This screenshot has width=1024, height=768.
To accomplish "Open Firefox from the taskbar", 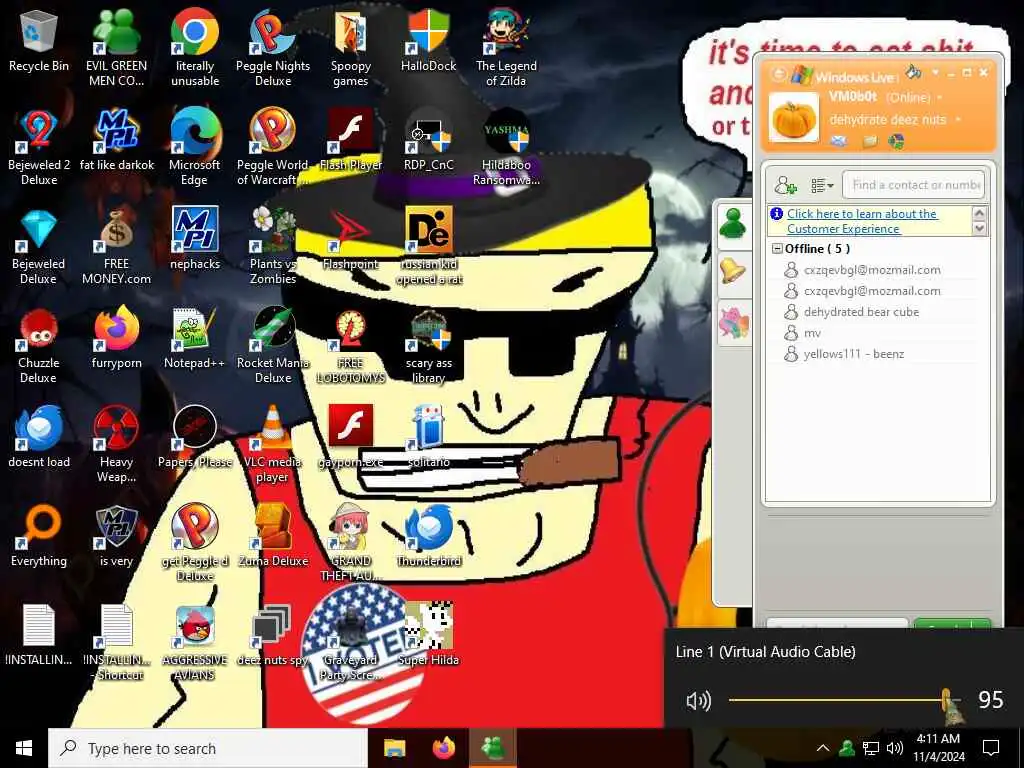I will (x=444, y=748).
